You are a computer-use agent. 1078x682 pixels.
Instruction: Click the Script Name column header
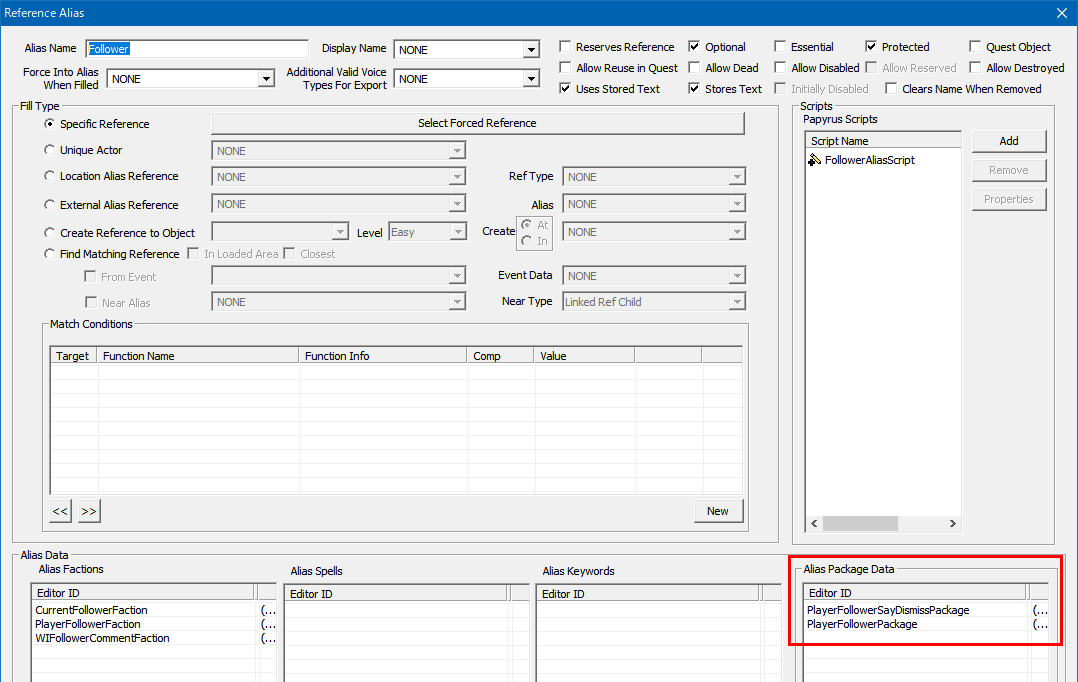coord(883,141)
